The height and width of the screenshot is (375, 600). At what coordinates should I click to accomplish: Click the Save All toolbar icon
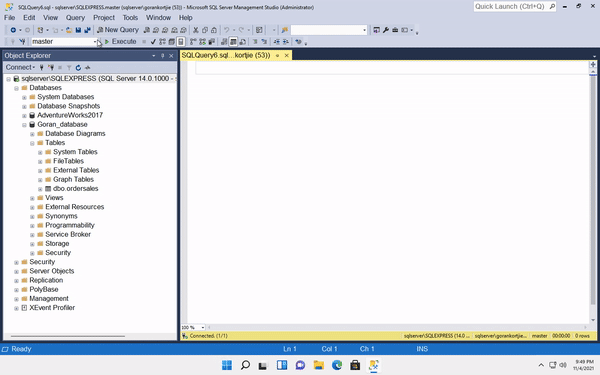pos(88,30)
